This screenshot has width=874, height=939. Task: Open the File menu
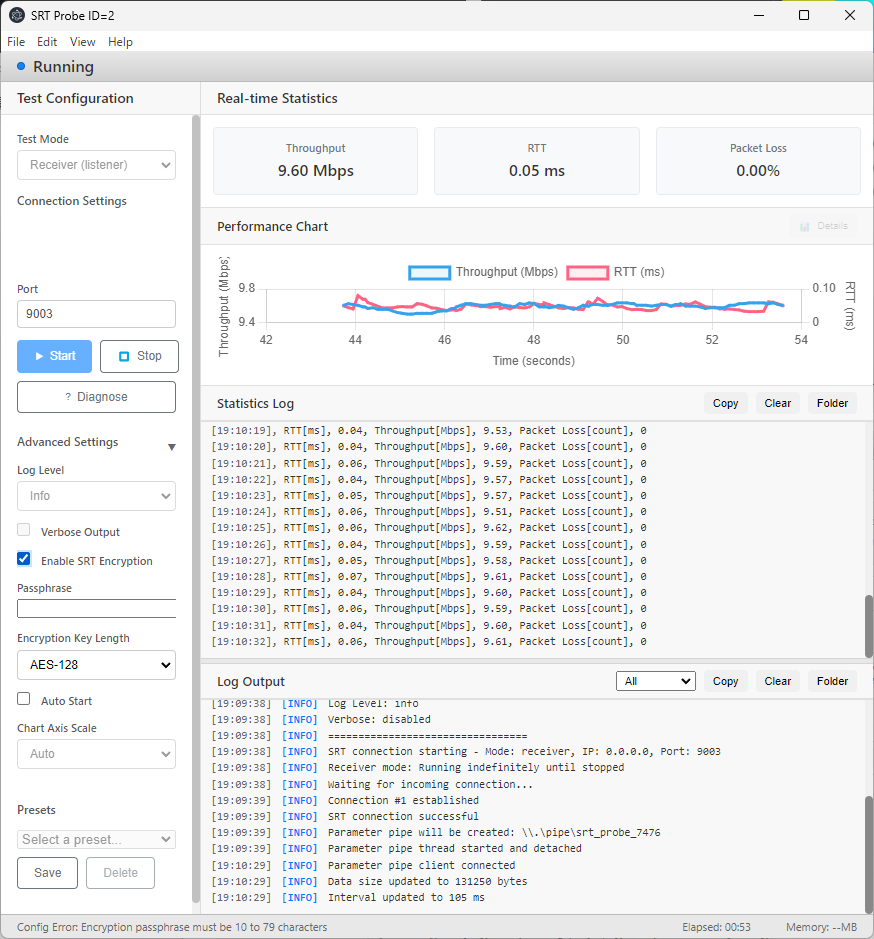(x=16, y=42)
